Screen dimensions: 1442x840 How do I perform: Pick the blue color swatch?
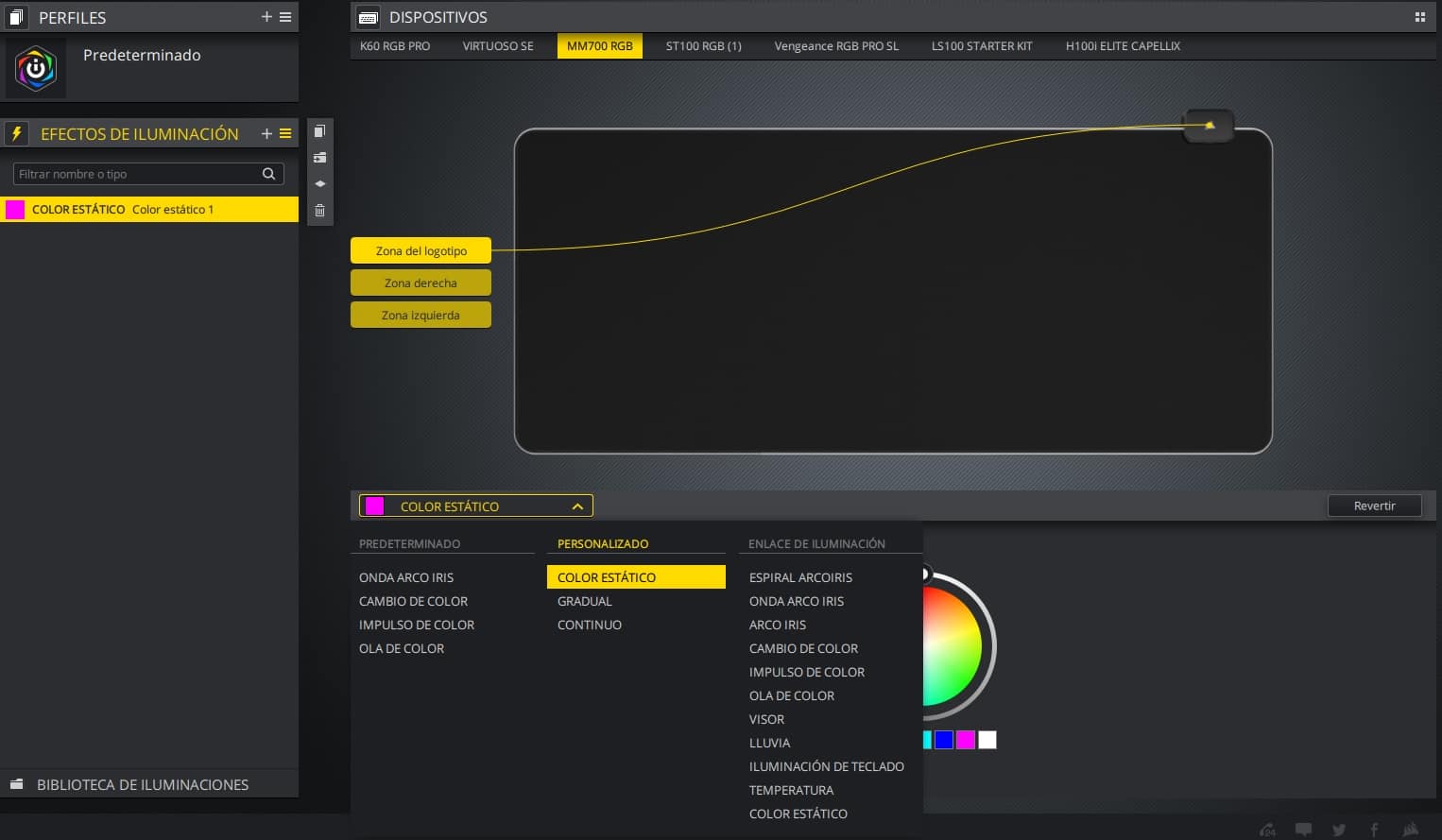tap(943, 740)
